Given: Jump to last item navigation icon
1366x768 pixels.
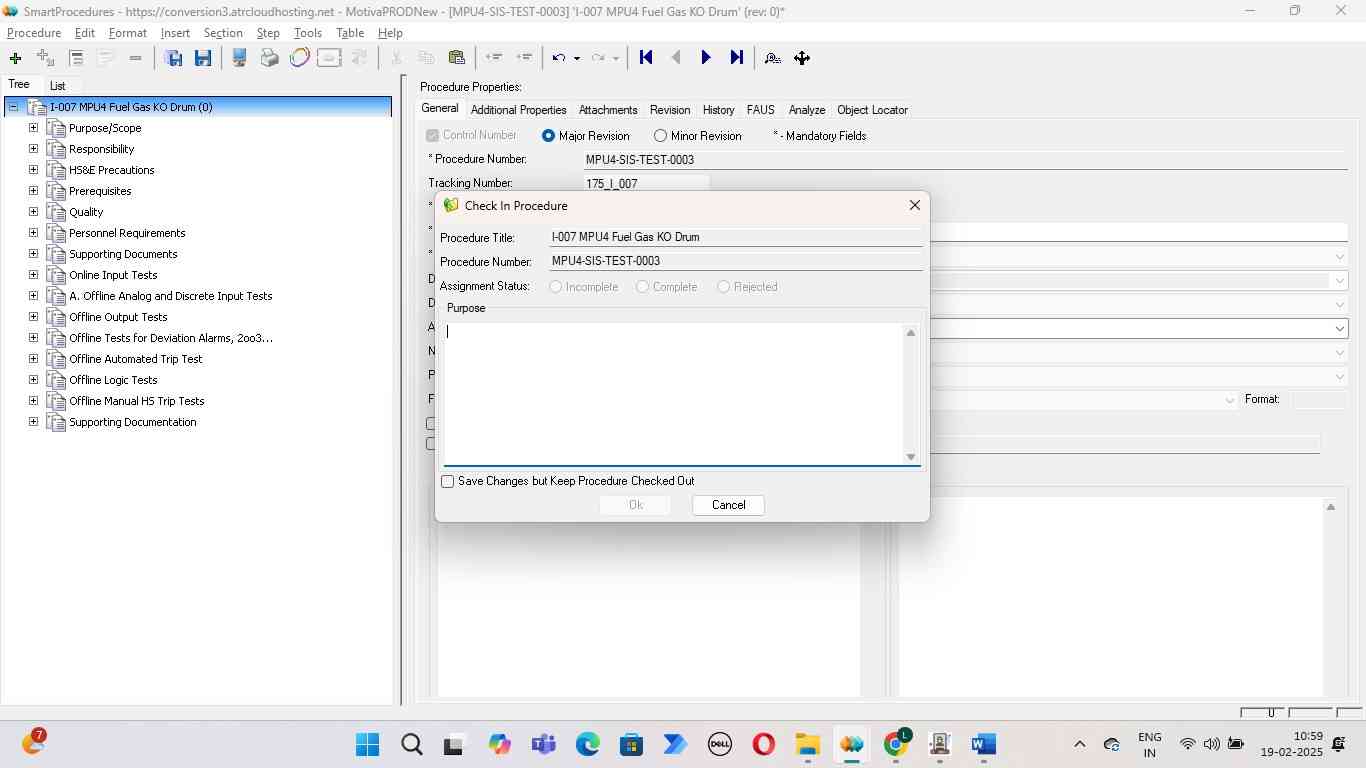Looking at the screenshot, I should [x=737, y=58].
